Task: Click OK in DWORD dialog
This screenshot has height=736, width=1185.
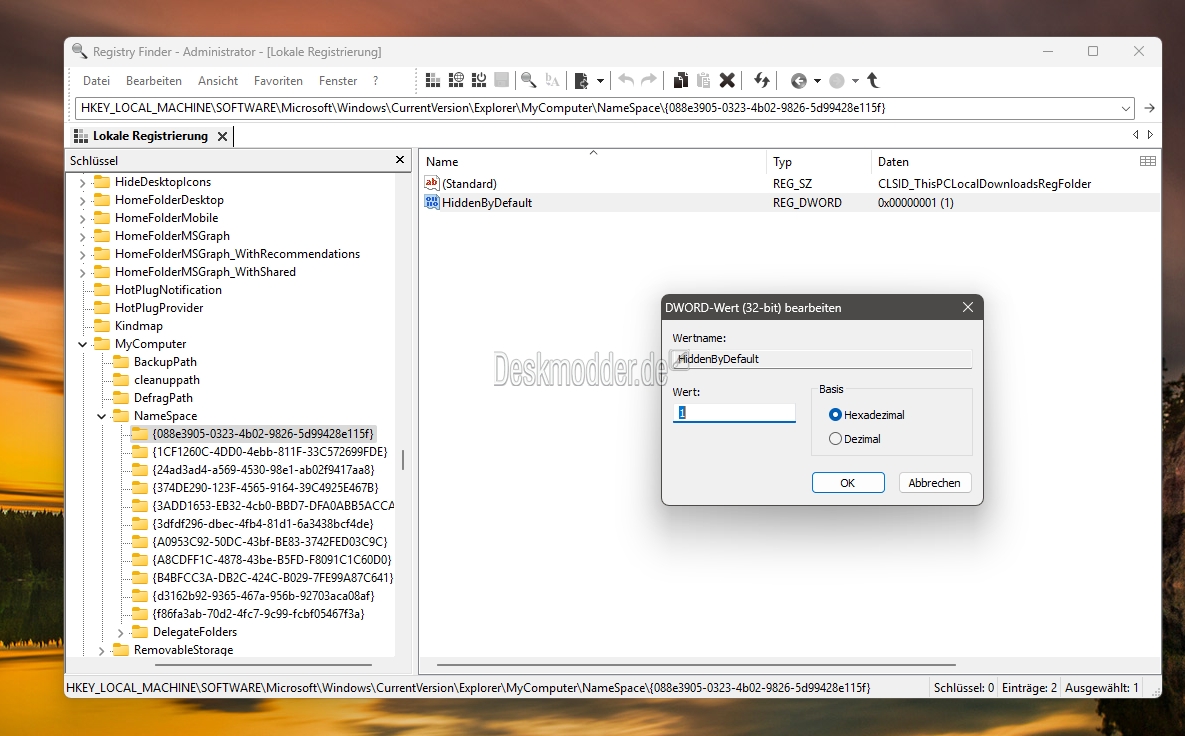Action: point(848,483)
